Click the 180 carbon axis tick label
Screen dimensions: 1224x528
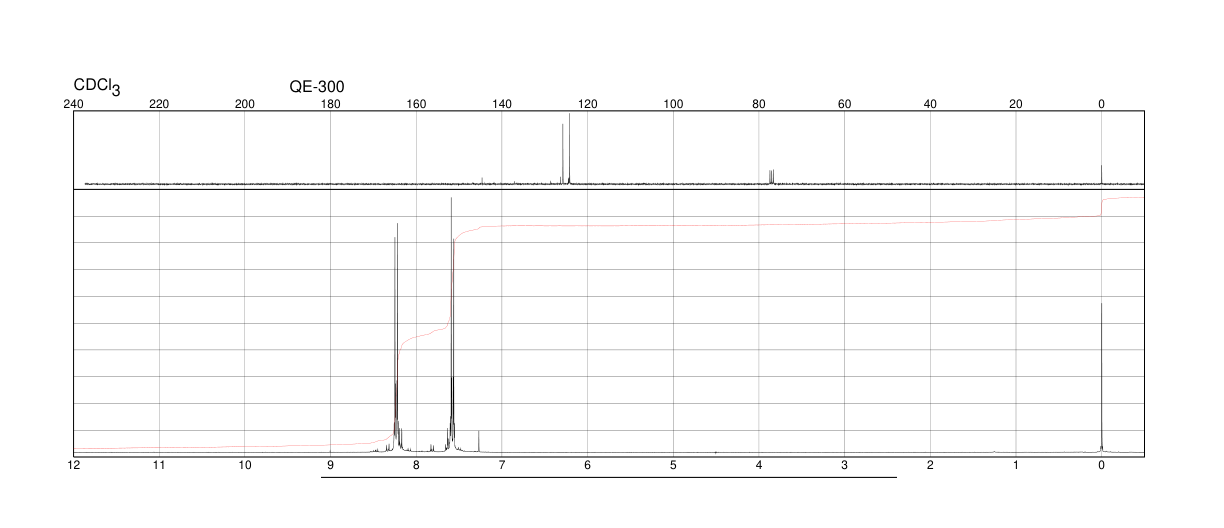click(330, 104)
